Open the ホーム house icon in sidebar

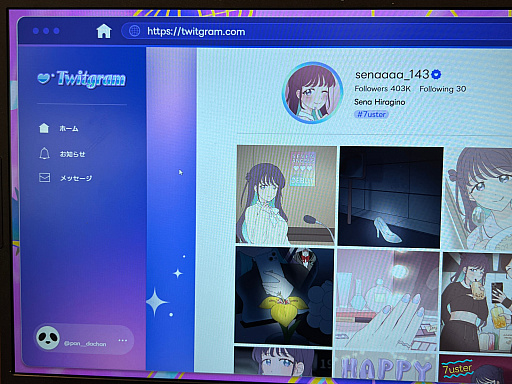(44, 128)
